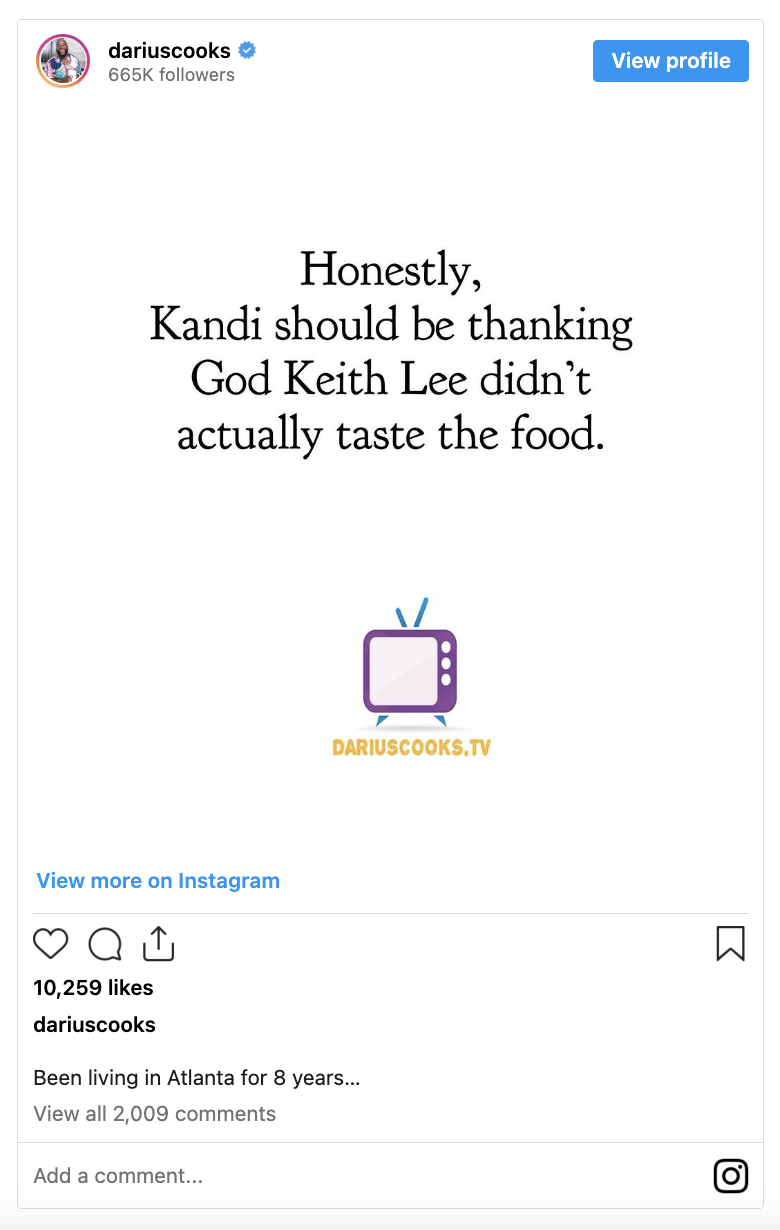780x1230 pixels.
Task: Click the DARIUSCOOKS.TV yellow text
Action: point(411,747)
